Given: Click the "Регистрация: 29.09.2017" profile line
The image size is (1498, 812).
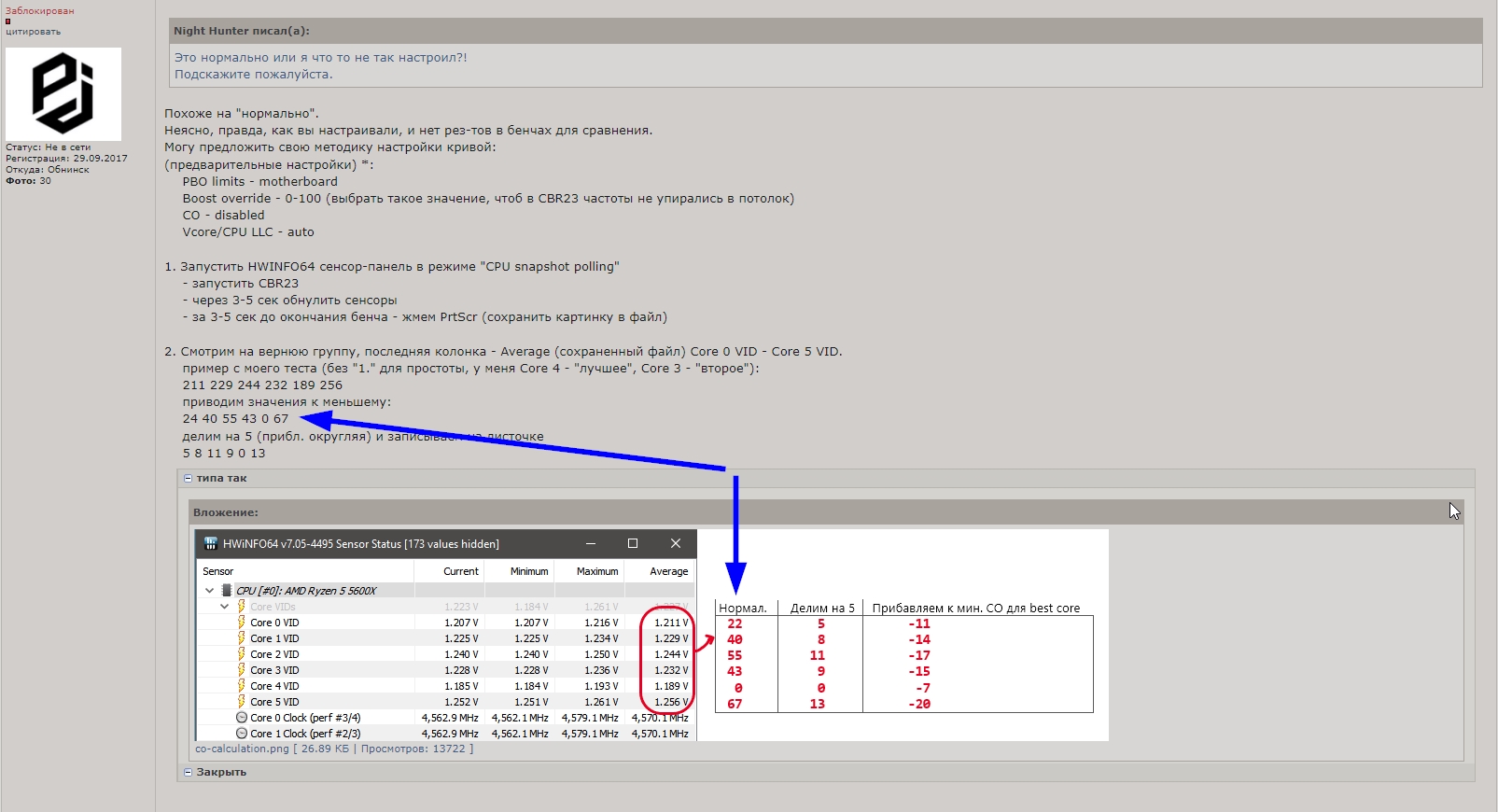Looking at the screenshot, I should click(66, 159).
